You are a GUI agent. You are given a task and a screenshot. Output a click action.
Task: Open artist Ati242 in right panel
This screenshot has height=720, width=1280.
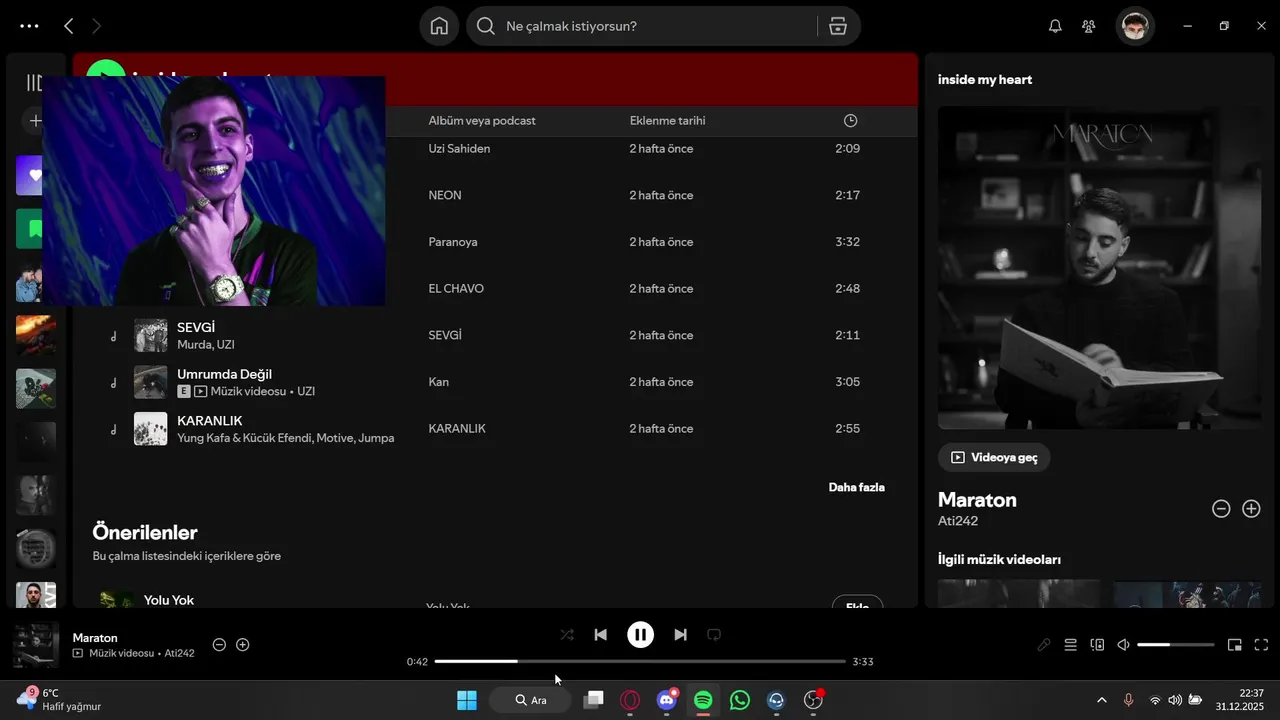(x=958, y=521)
